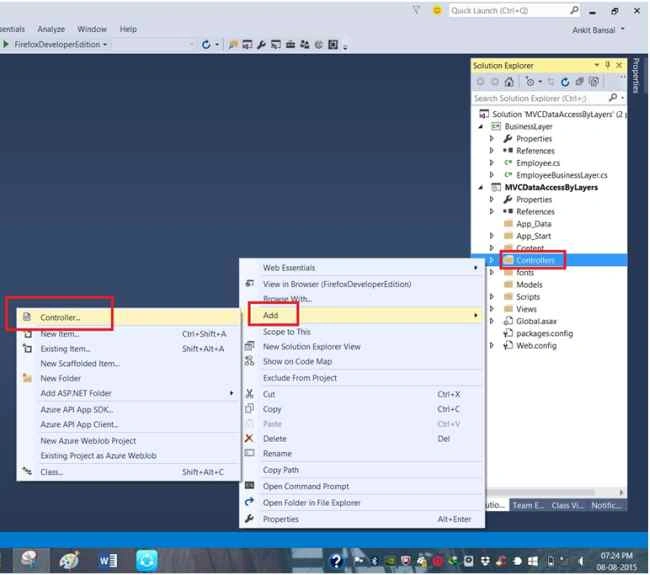Click Show All Files icon in Solution Explorer
Image resolution: width=650 pixels, height=575 pixels.
594,82
